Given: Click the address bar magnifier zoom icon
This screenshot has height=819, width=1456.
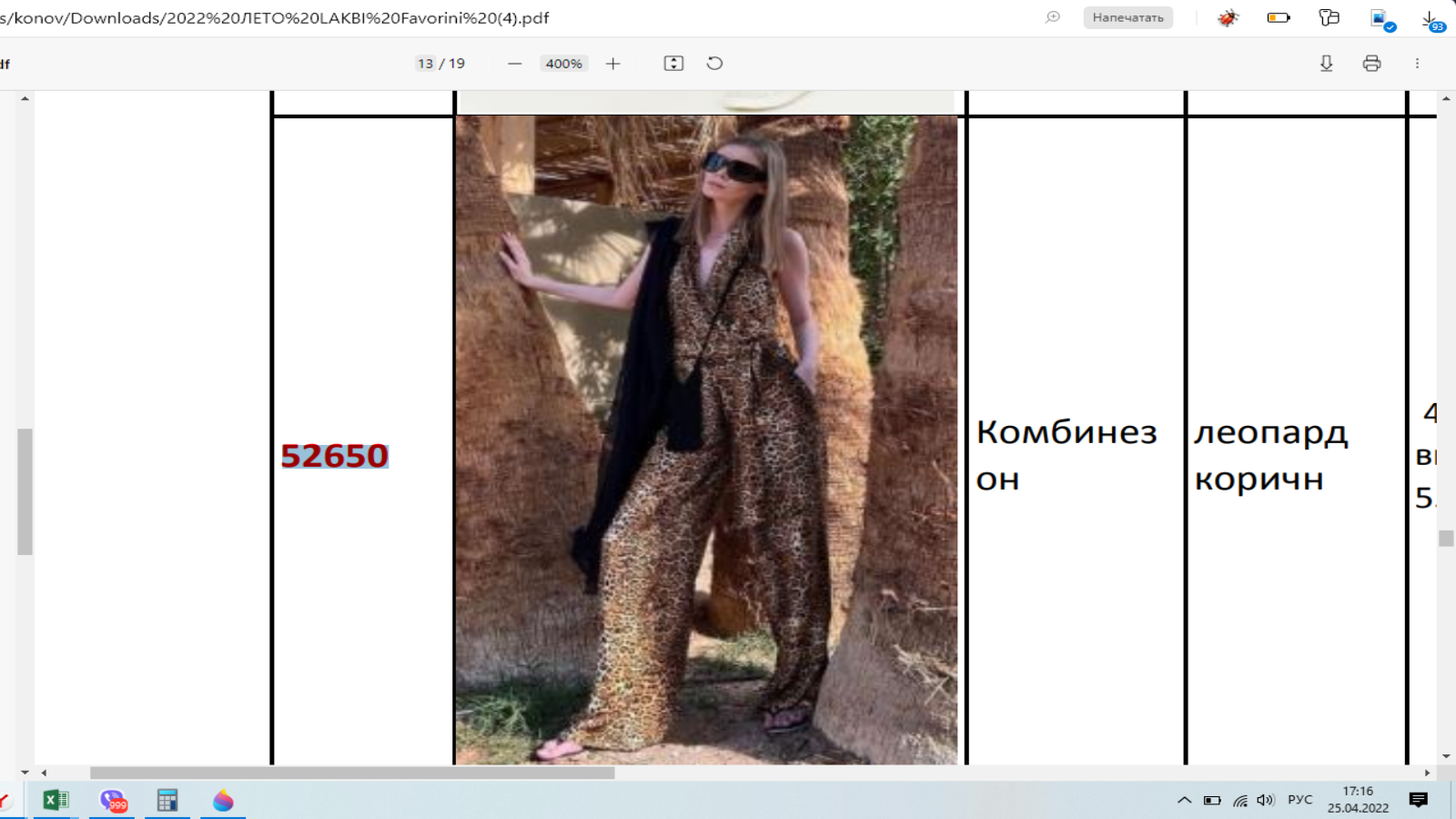Looking at the screenshot, I should tap(1053, 17).
